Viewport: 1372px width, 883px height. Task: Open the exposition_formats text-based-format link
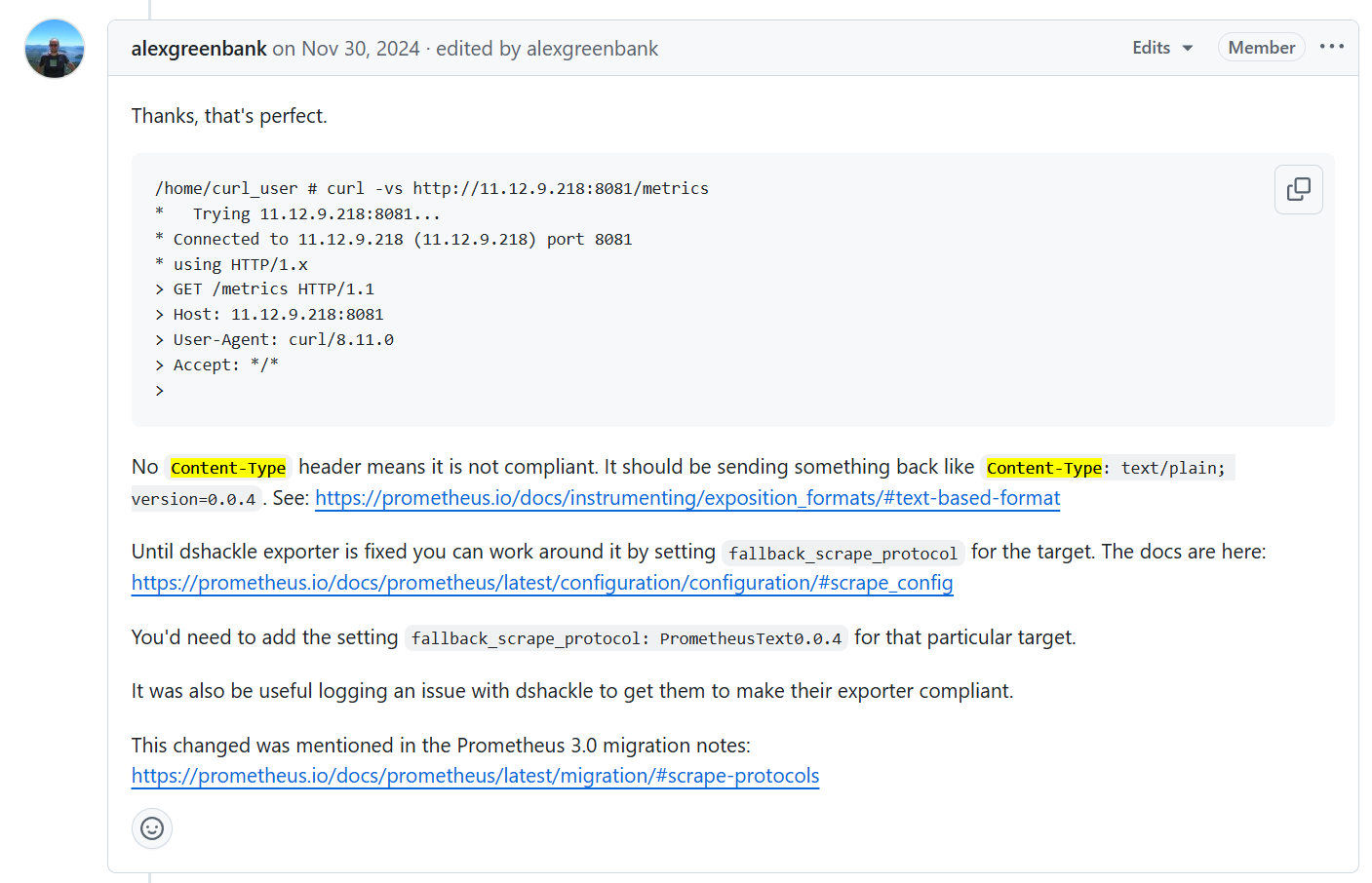pyautogui.click(x=687, y=498)
